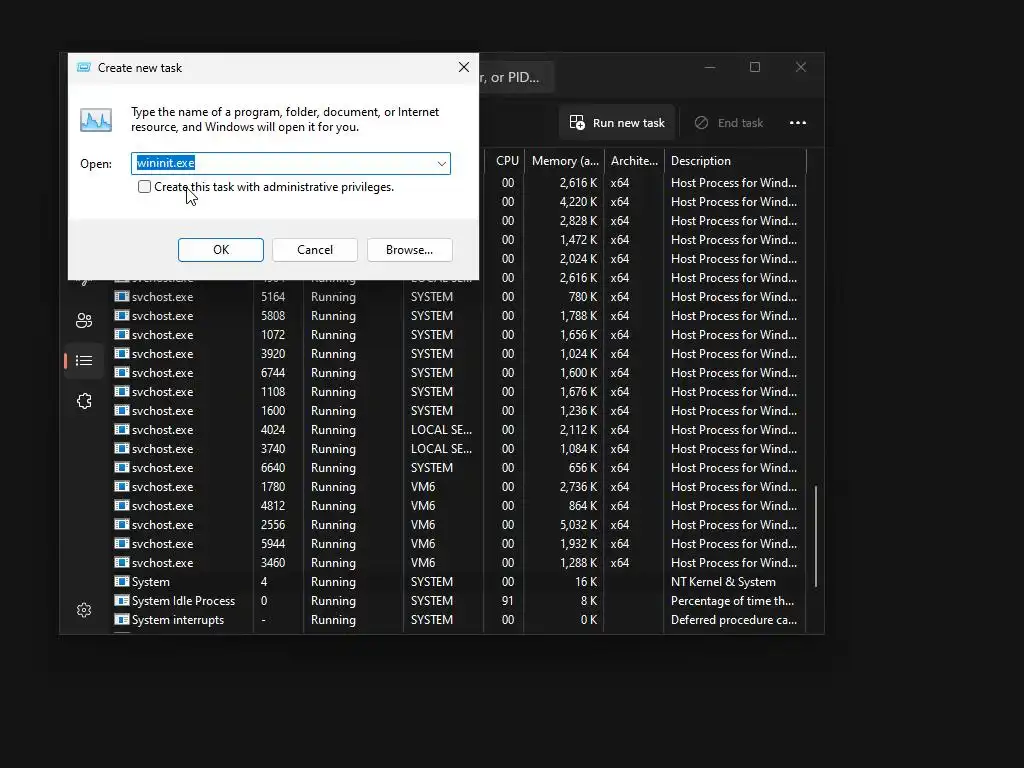
Task: Click the System process icon
Action: point(121,581)
